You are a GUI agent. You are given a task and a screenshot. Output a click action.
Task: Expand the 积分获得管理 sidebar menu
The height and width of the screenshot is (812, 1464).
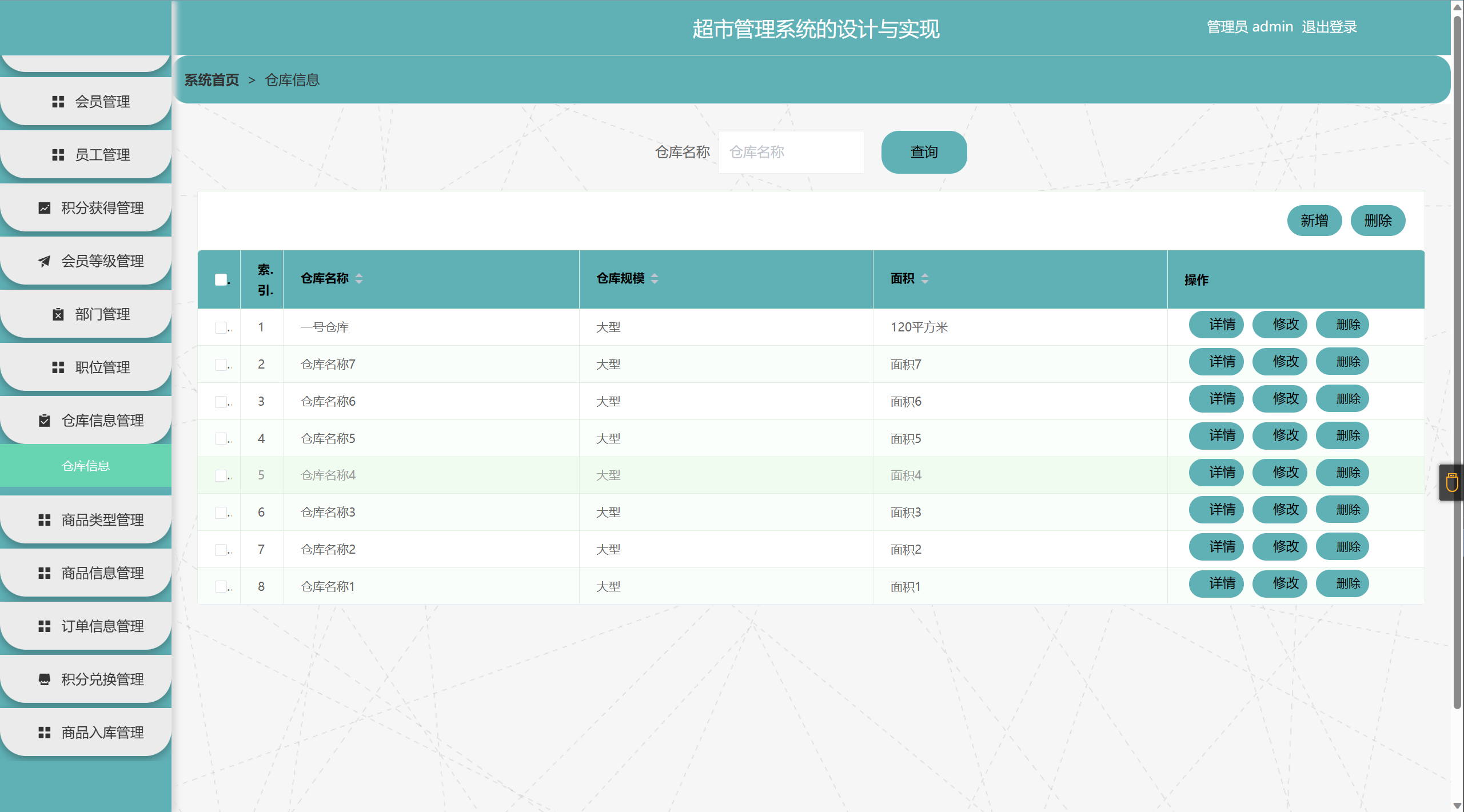(86, 207)
